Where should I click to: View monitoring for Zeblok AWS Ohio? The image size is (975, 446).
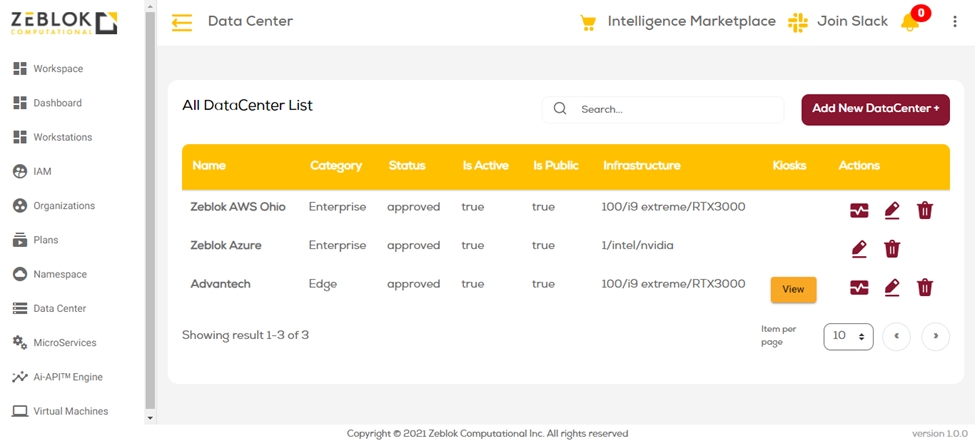click(x=859, y=210)
